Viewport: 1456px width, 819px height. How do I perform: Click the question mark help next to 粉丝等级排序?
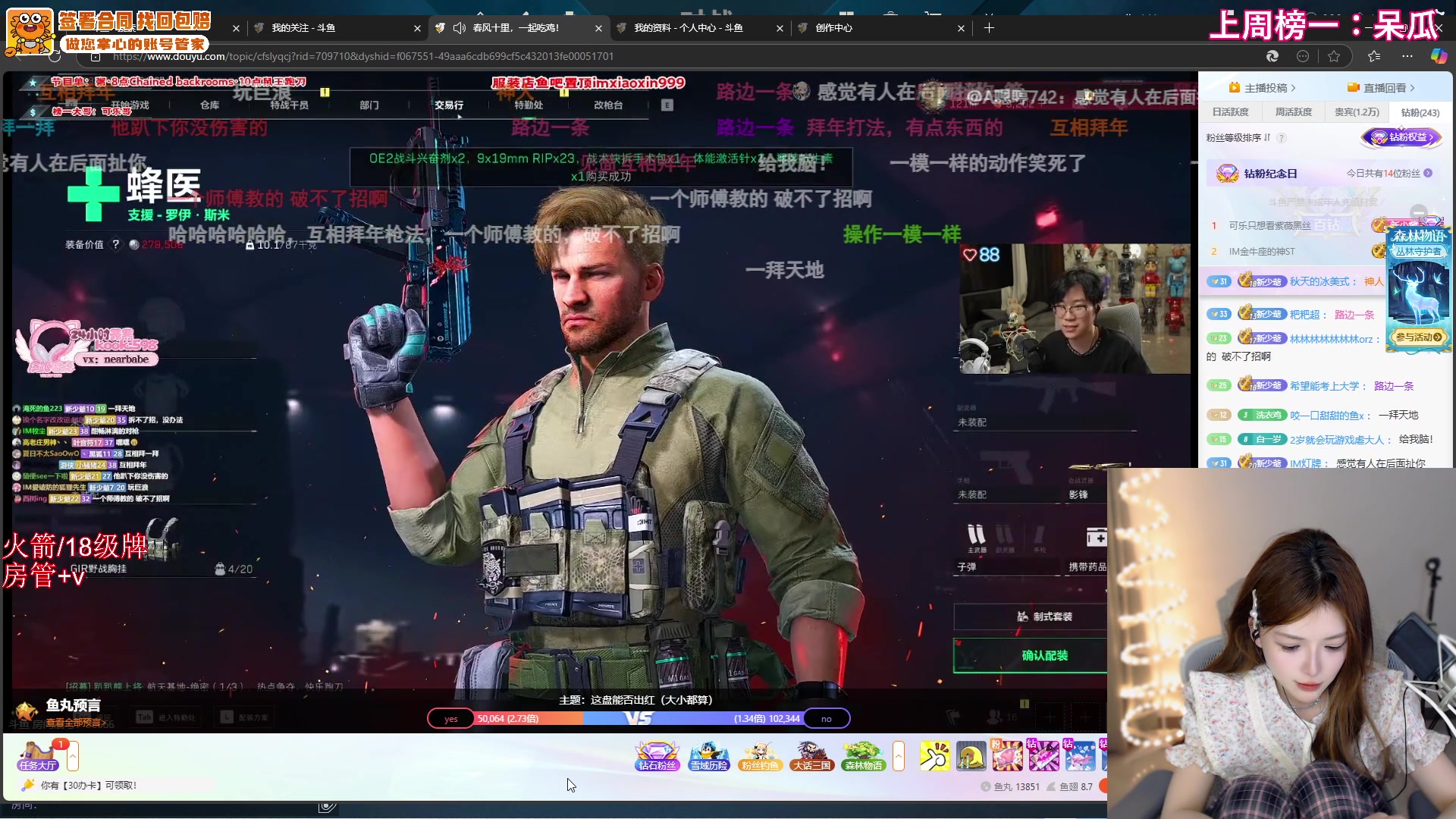click(1282, 138)
